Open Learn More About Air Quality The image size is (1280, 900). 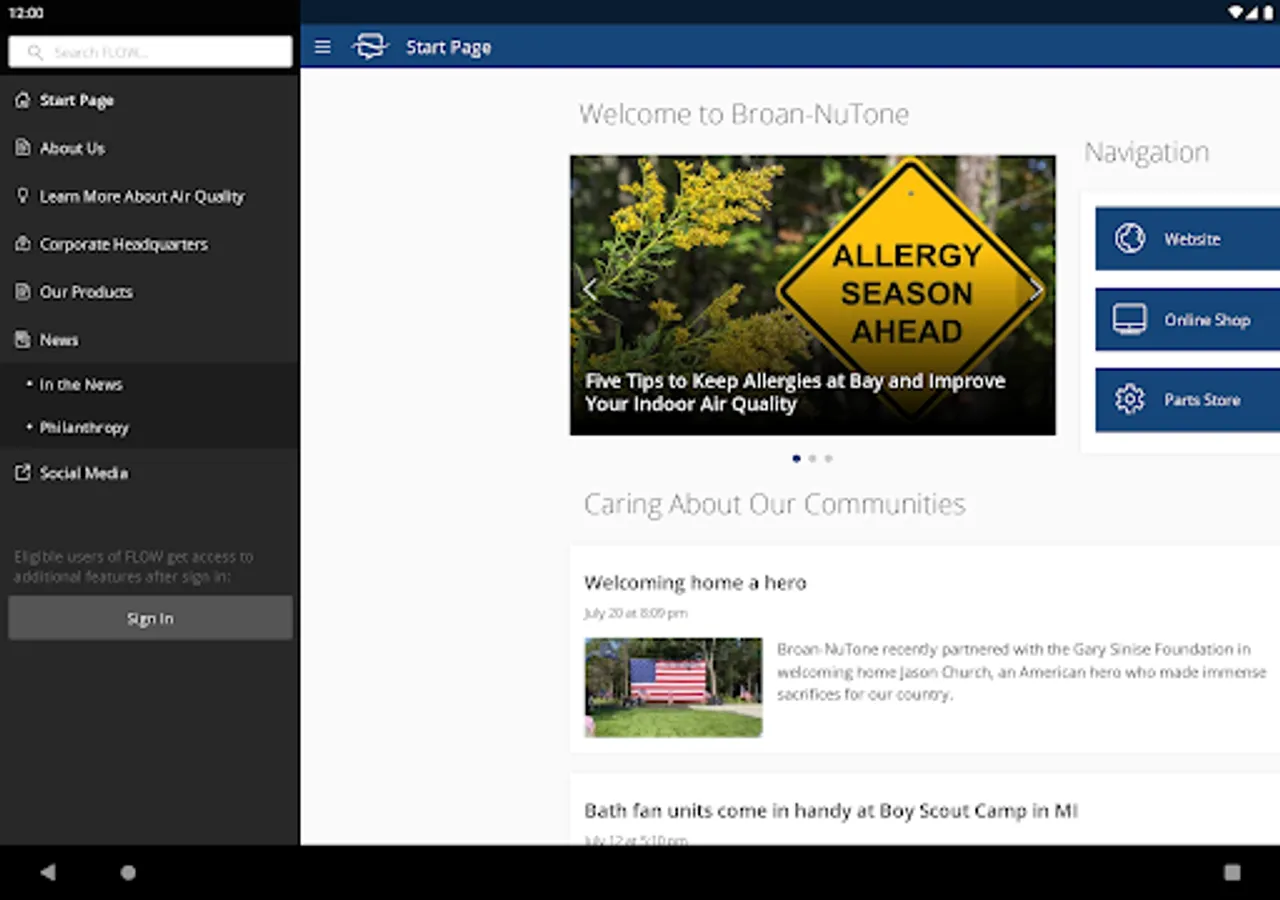(150, 196)
